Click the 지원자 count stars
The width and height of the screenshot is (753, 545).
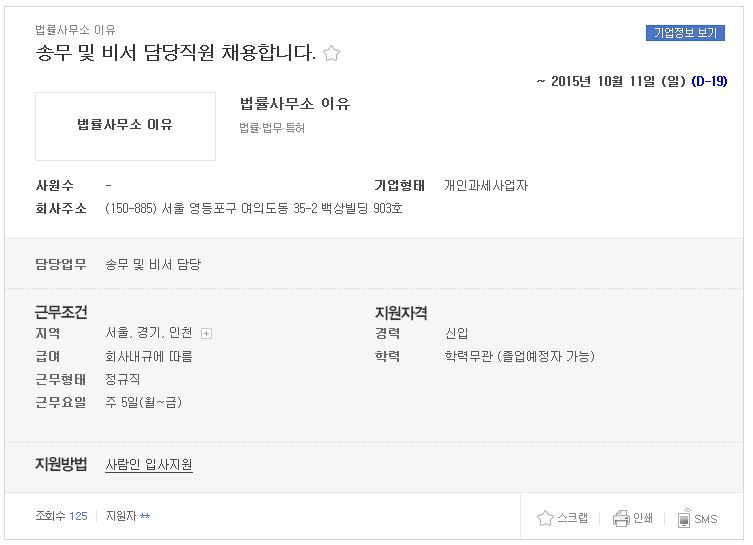tap(145, 516)
